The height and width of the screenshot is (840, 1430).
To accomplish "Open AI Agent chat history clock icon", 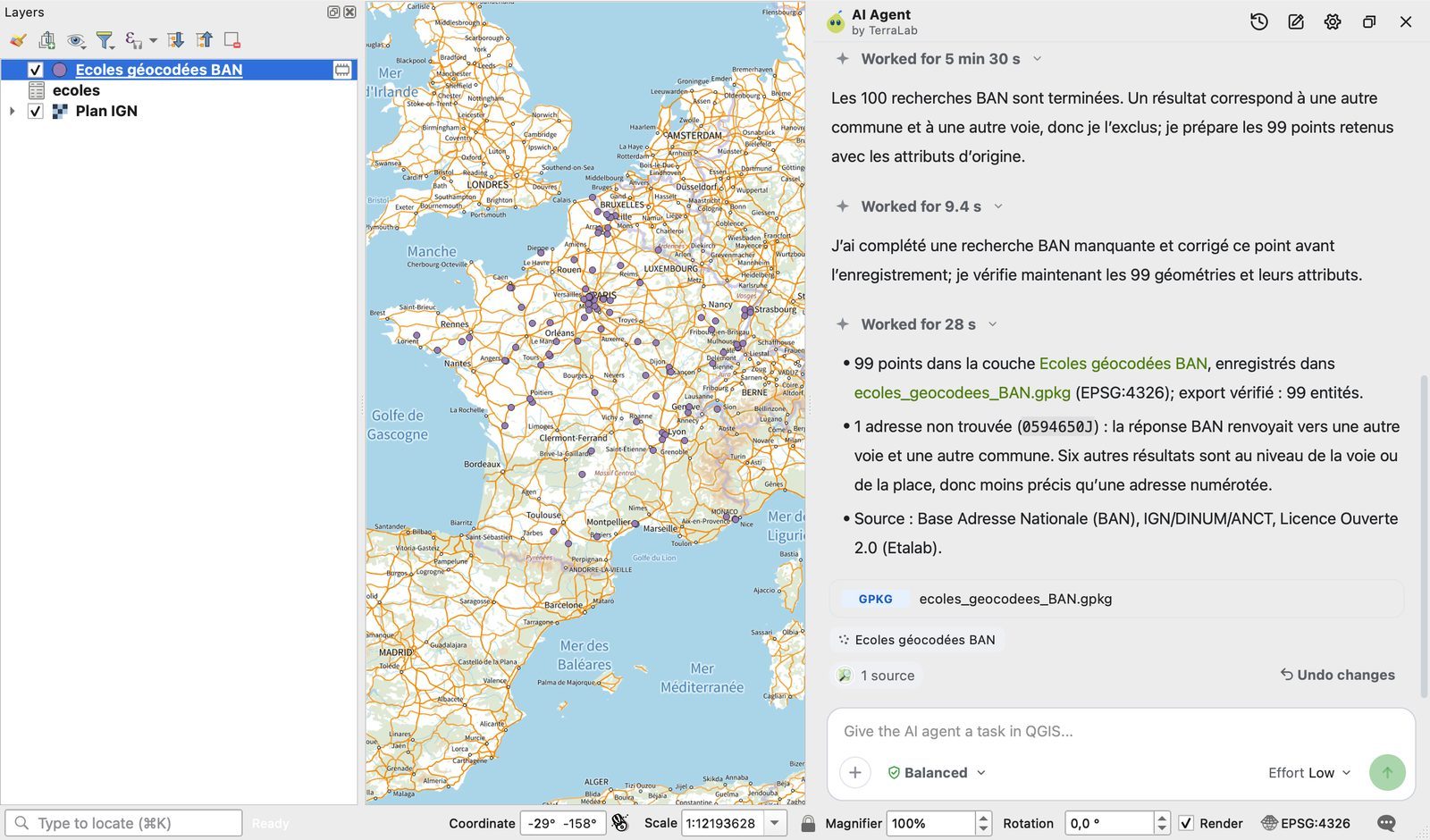I will point(1259,22).
